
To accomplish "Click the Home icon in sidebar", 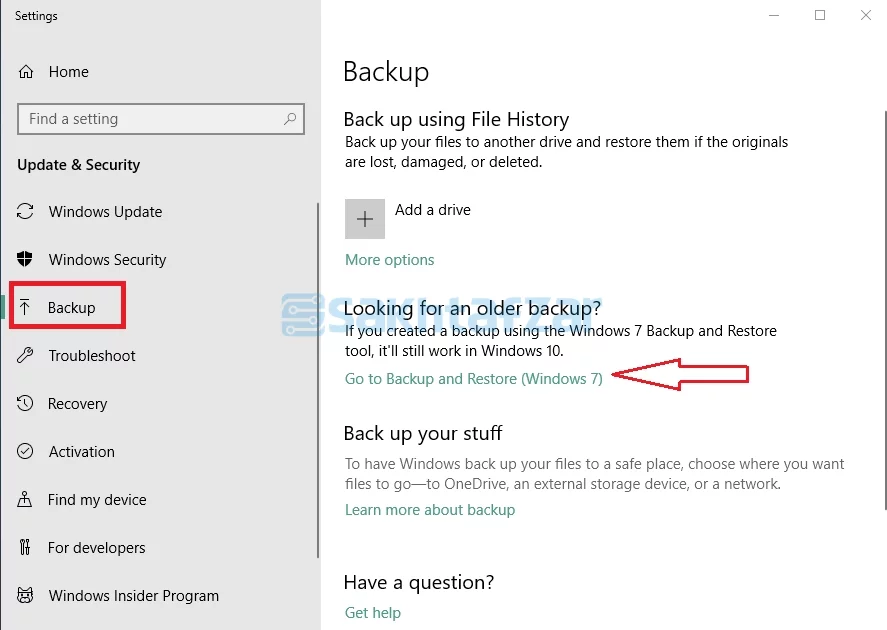I will [x=27, y=72].
